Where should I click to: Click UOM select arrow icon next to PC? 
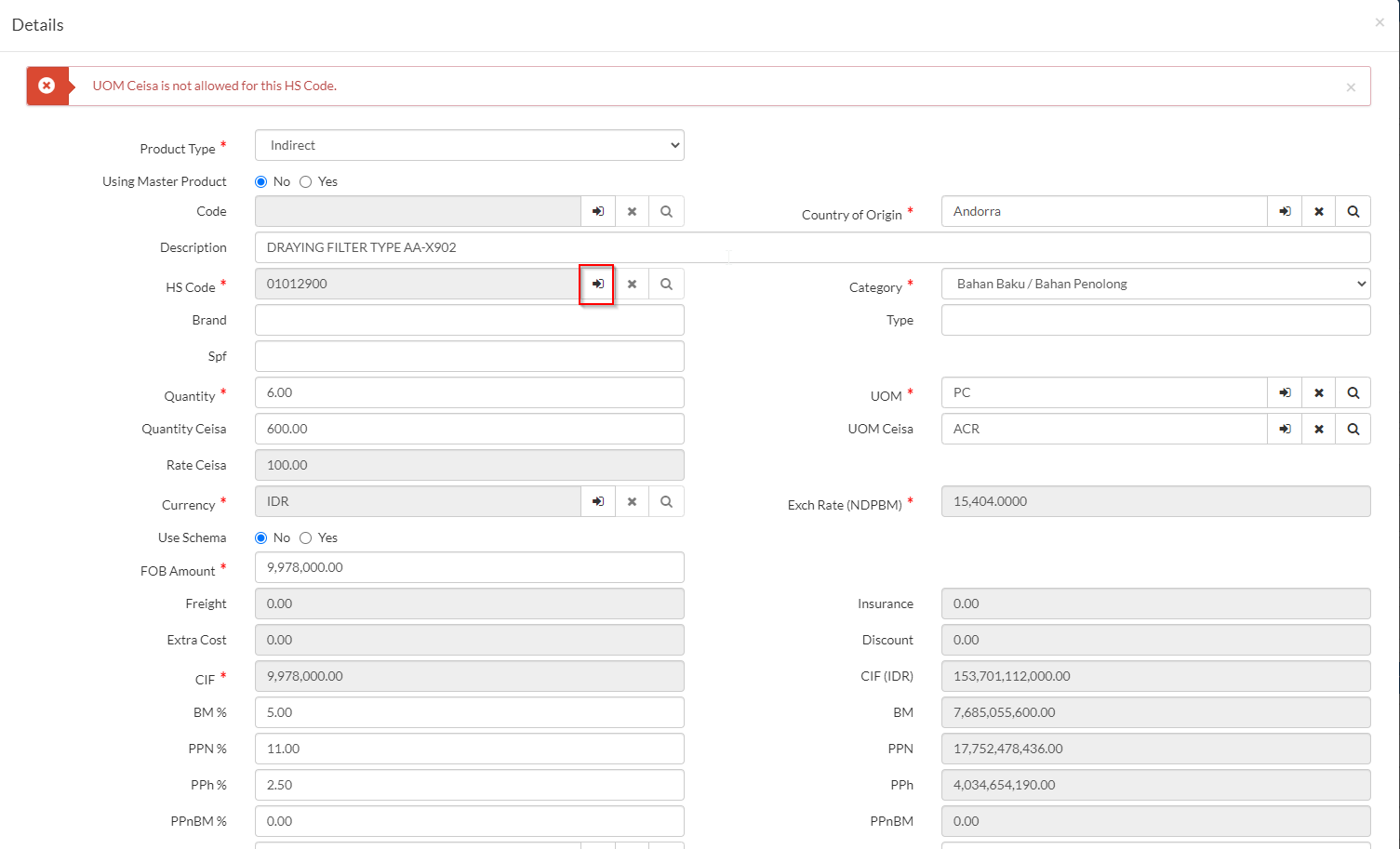pyautogui.click(x=1284, y=393)
